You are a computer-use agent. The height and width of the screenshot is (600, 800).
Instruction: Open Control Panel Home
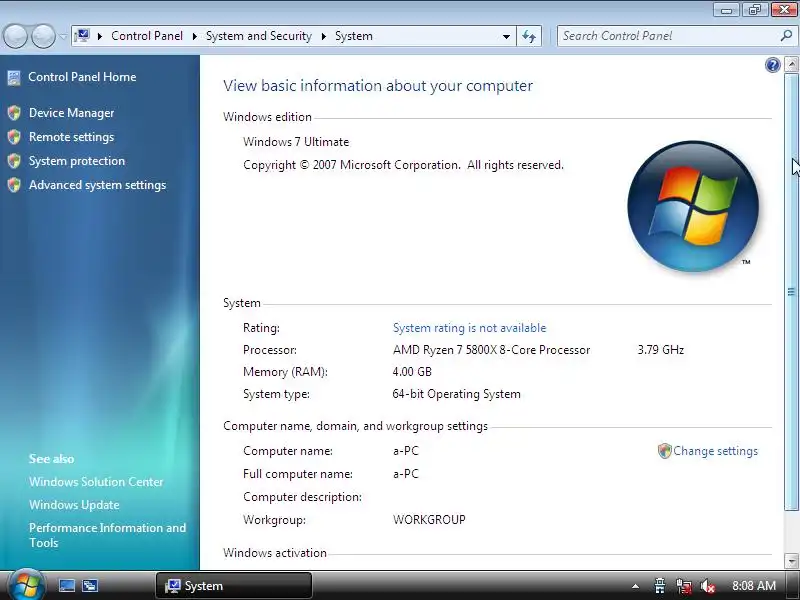coord(82,77)
